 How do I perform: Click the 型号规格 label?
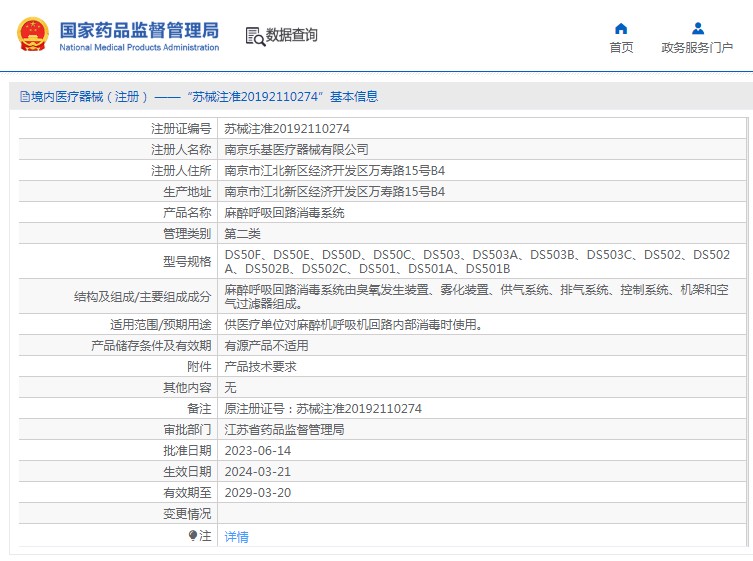coord(187,262)
